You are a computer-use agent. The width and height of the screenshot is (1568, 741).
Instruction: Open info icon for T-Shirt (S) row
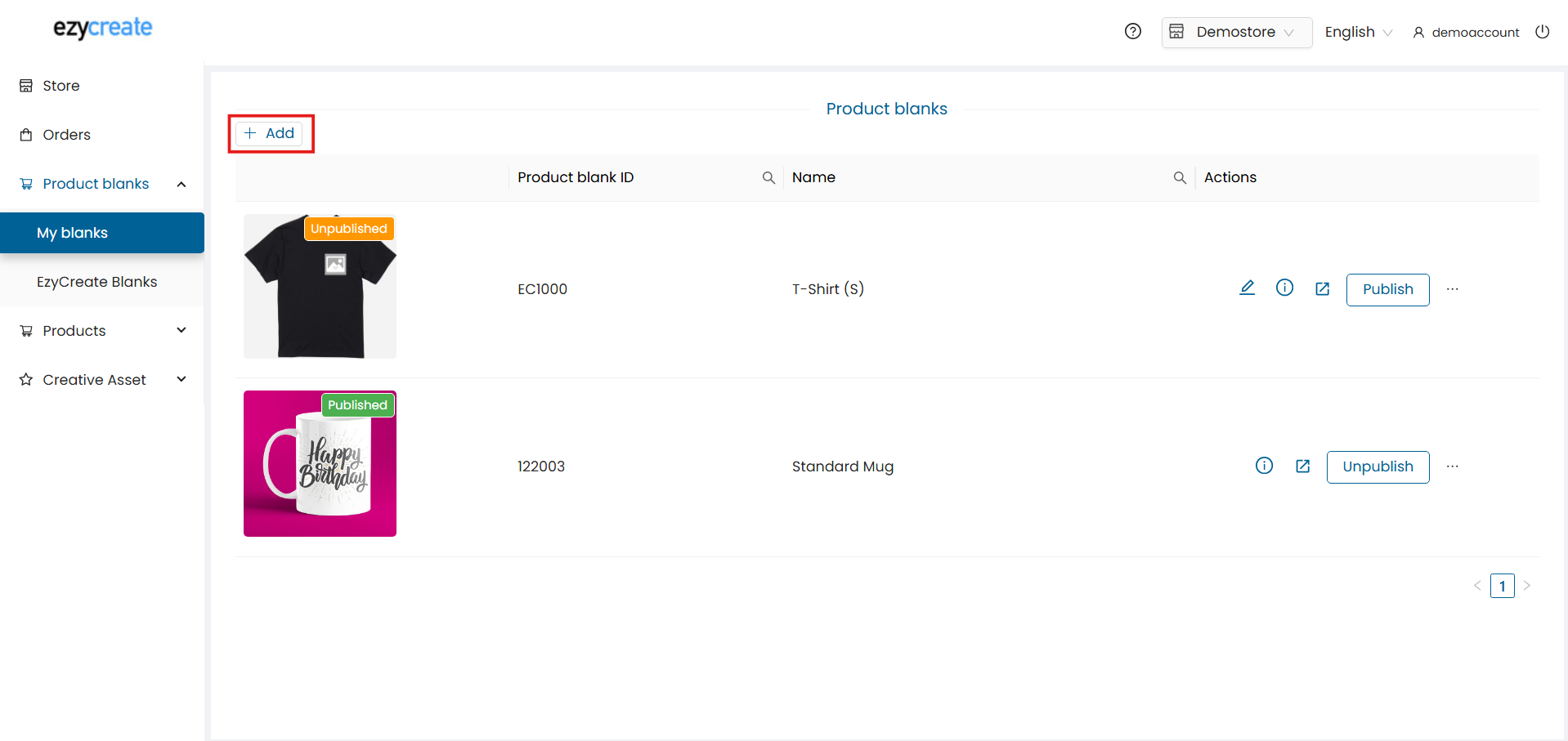pos(1284,288)
